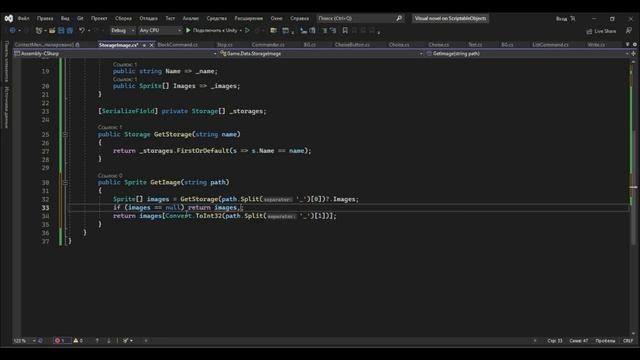Click the Live Share button
Viewport: 640px width, 360px height.
click(x=601, y=31)
